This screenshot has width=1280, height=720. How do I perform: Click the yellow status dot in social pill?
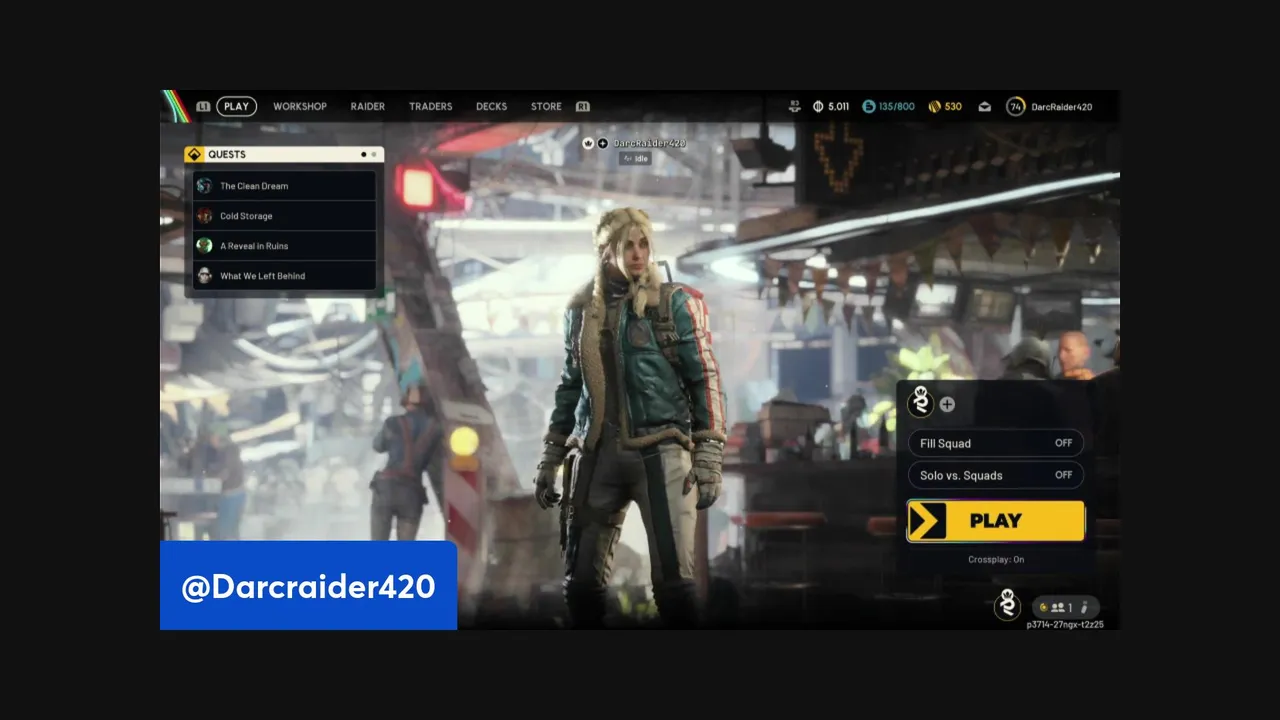pyautogui.click(x=1043, y=607)
